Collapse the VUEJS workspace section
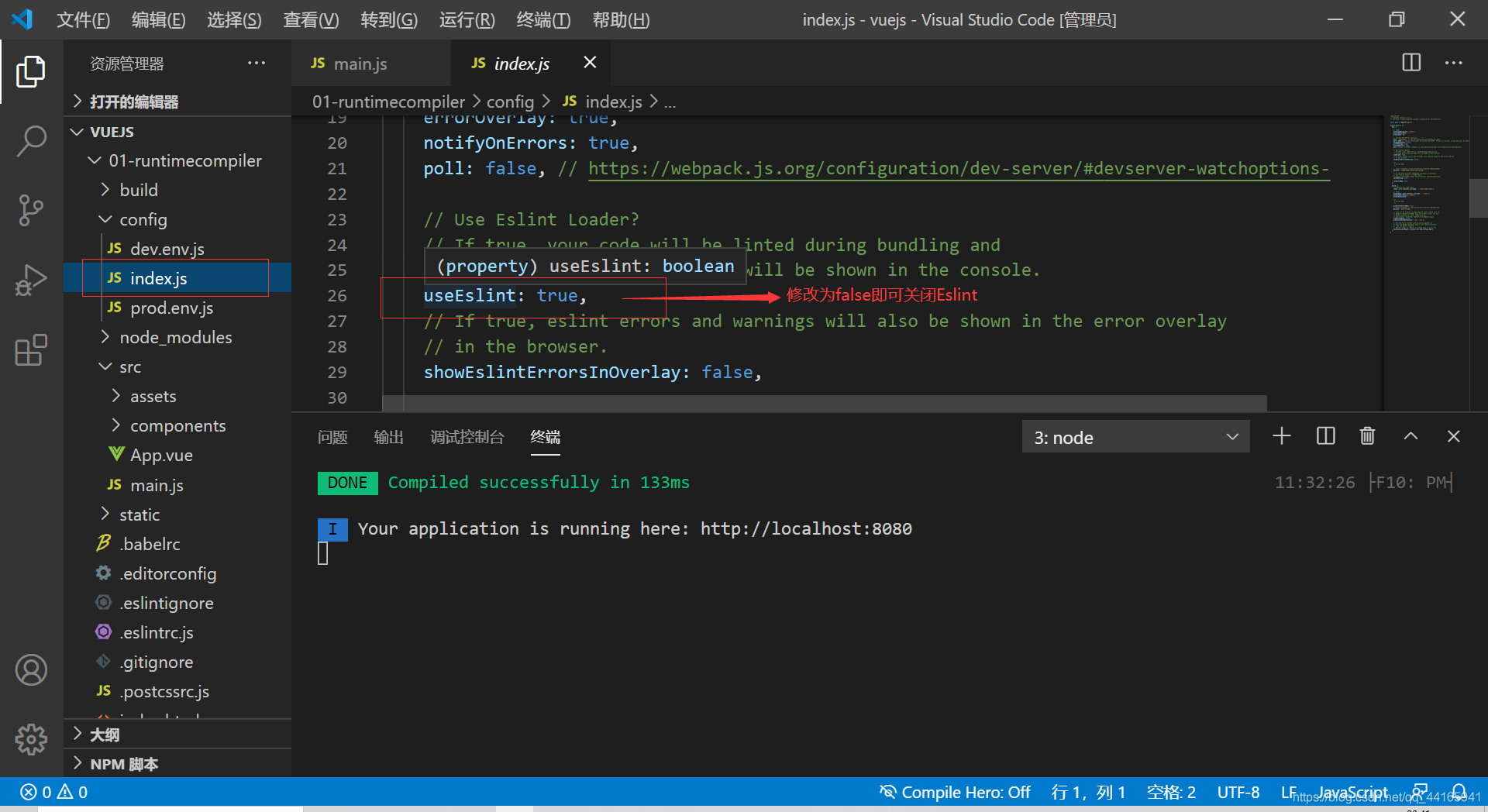The height and width of the screenshot is (812, 1488). click(x=177, y=132)
